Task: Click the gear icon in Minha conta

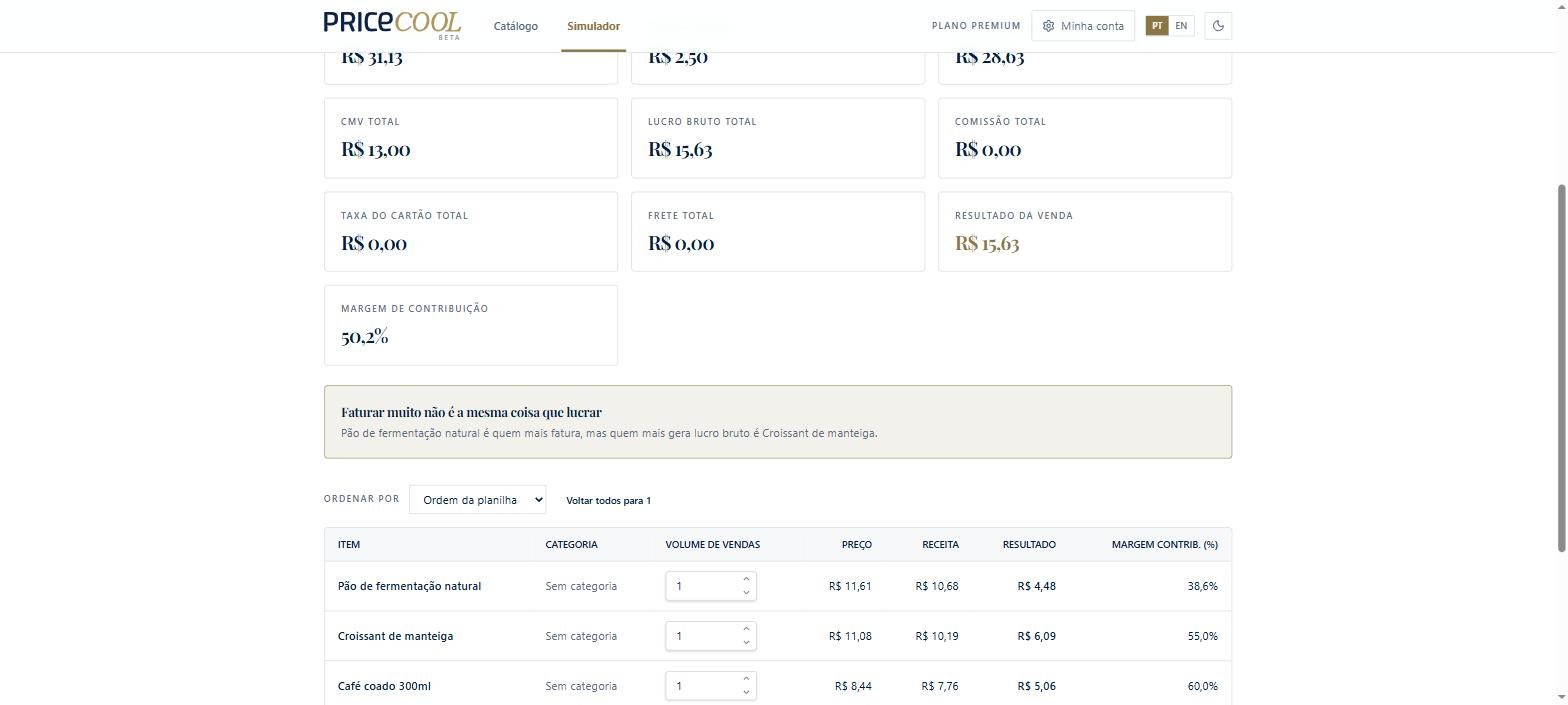Action: 1048,26
